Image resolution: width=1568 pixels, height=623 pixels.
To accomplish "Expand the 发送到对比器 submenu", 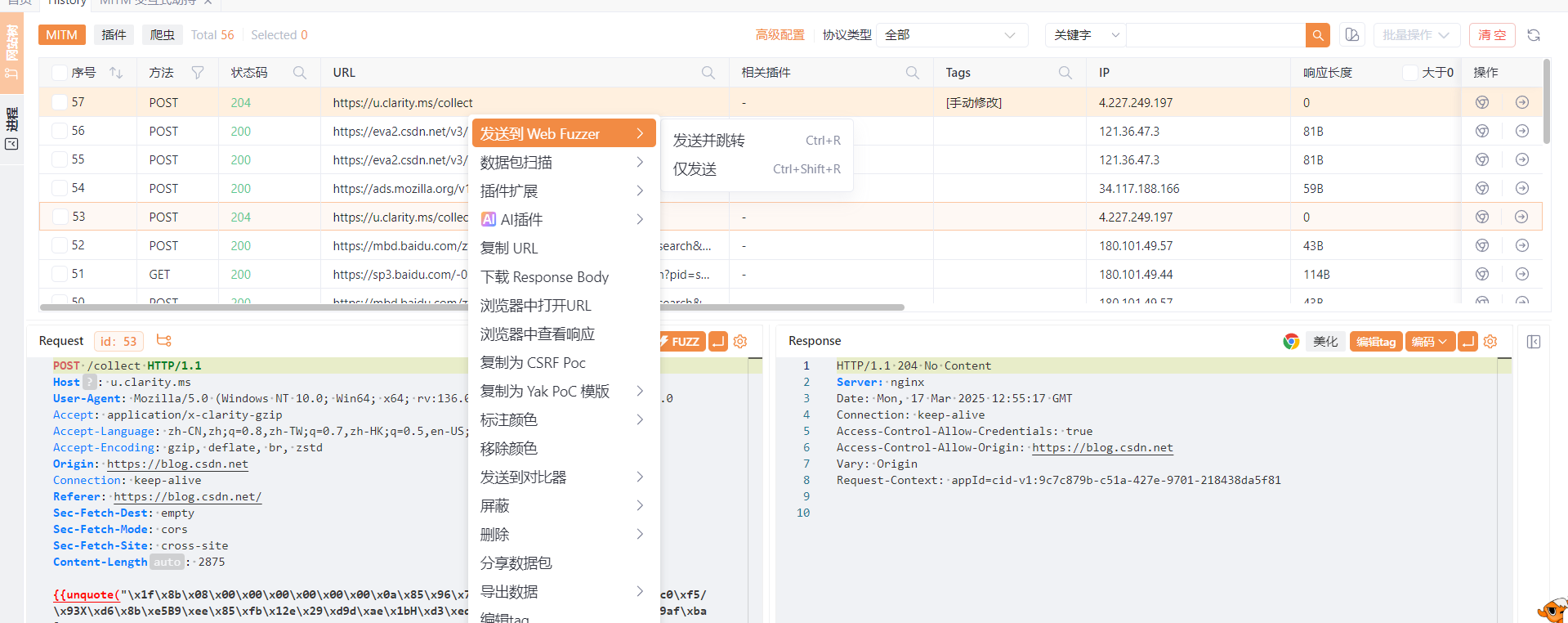I will pyautogui.click(x=563, y=477).
